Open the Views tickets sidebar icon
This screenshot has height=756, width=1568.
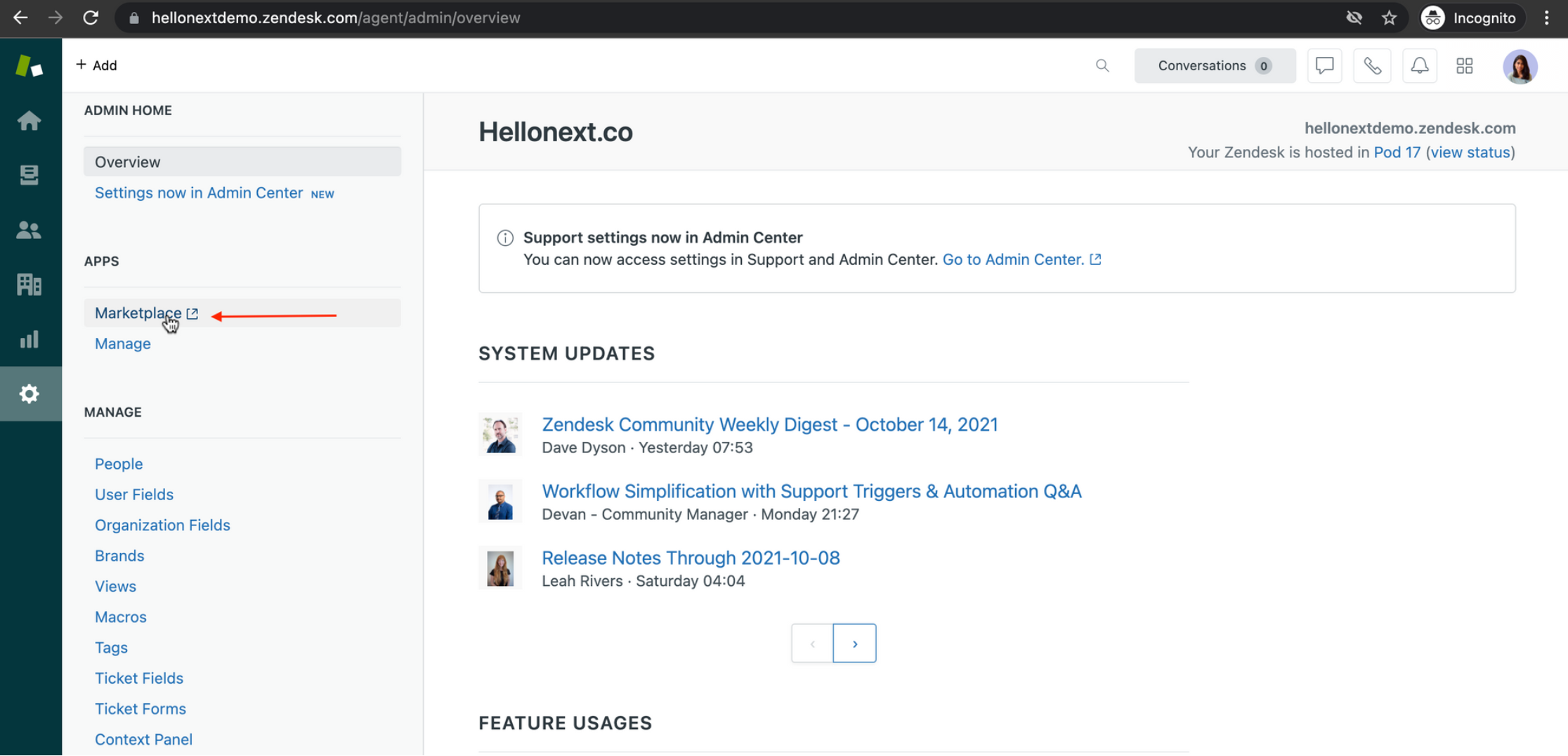(x=29, y=175)
